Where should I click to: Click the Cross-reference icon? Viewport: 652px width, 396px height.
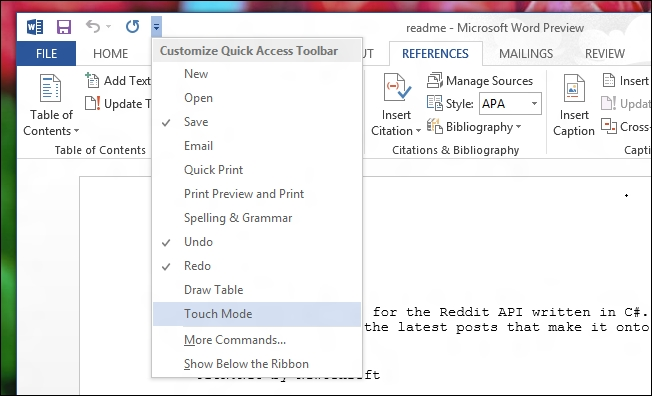609,126
